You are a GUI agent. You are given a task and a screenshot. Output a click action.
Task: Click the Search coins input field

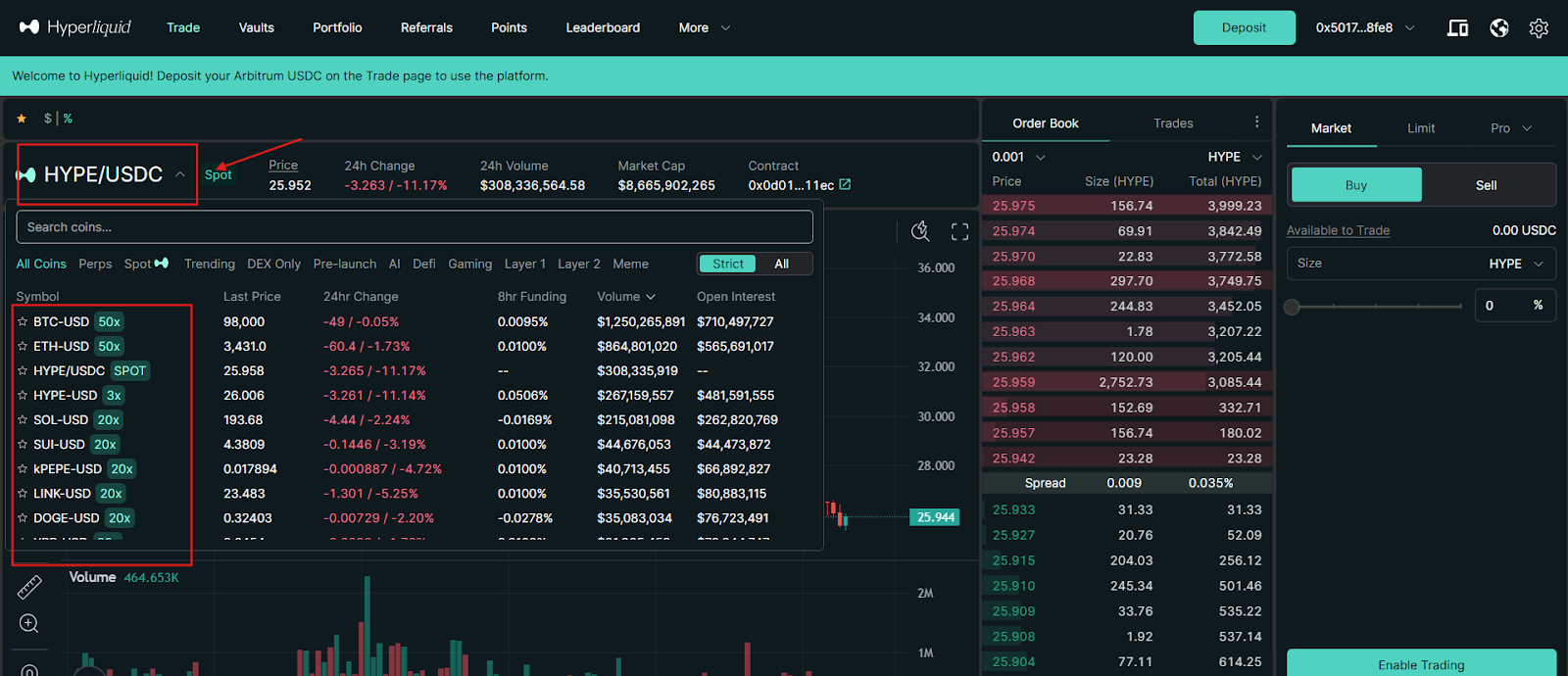414,227
